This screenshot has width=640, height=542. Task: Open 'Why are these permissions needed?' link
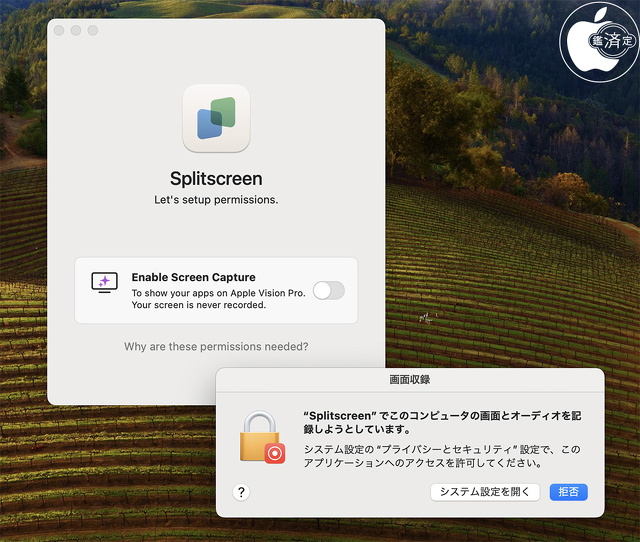[x=216, y=347]
